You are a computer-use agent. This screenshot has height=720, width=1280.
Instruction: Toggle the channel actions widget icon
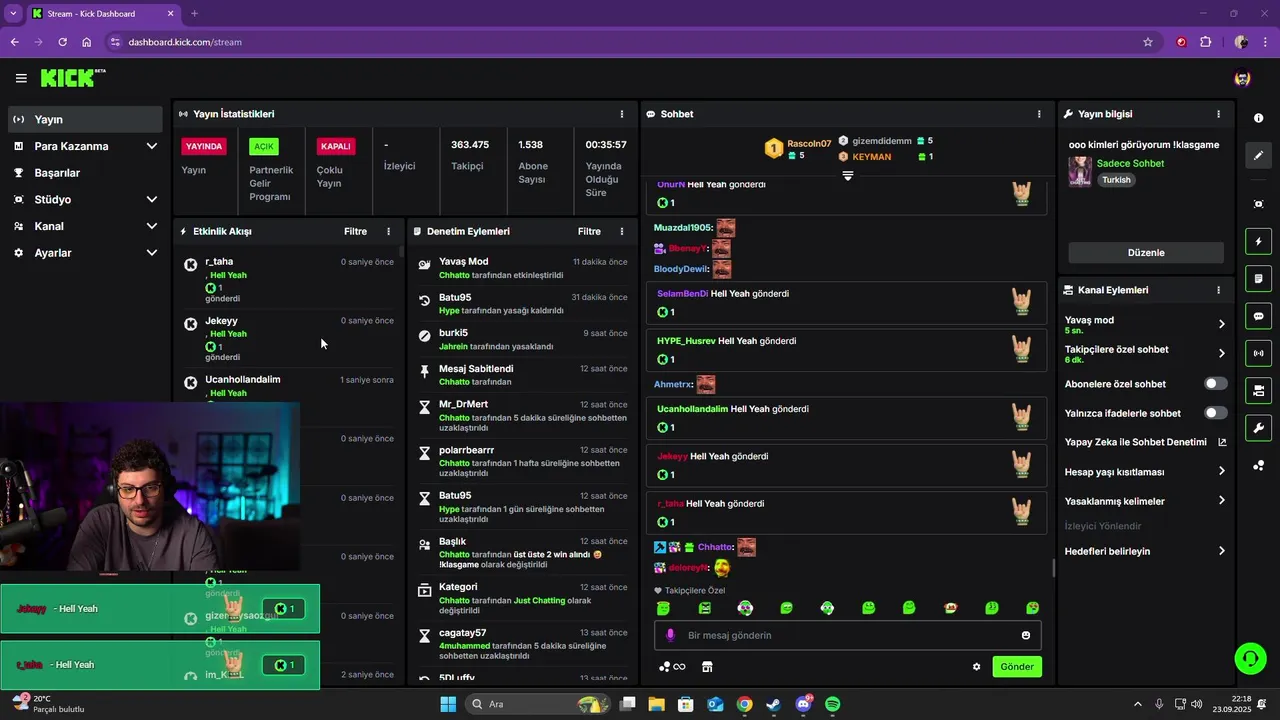(1258, 390)
